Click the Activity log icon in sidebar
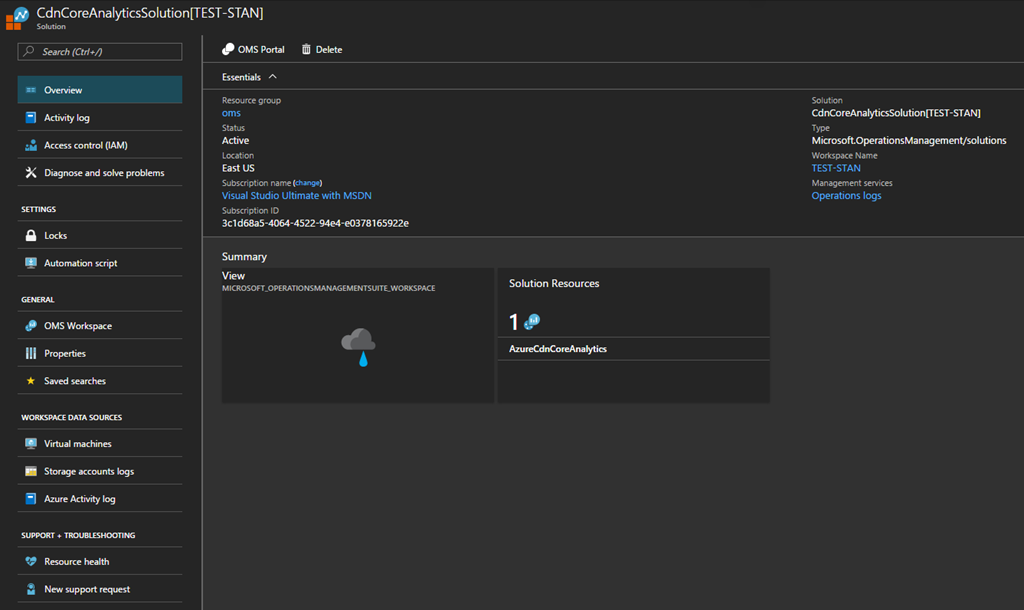 (x=31, y=118)
